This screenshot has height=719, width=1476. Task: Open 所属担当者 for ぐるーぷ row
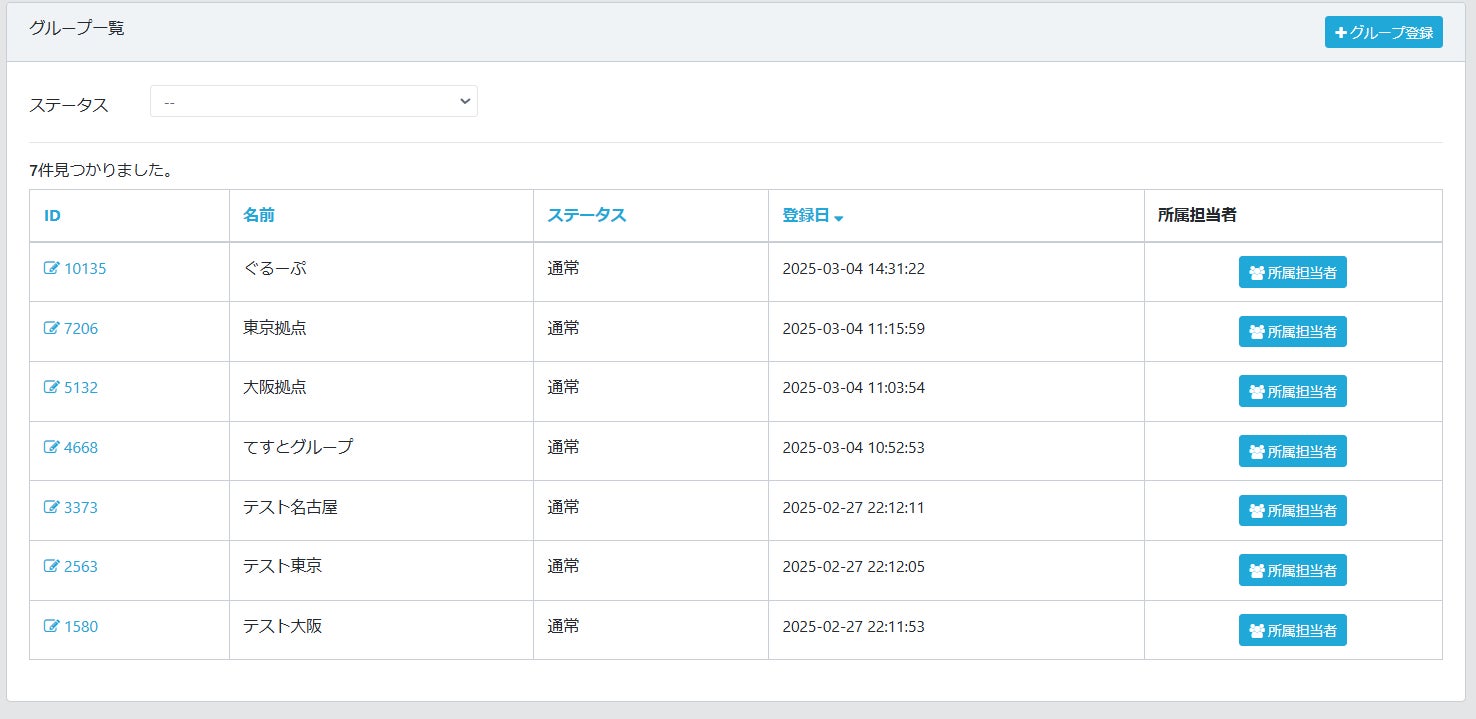click(x=1292, y=272)
